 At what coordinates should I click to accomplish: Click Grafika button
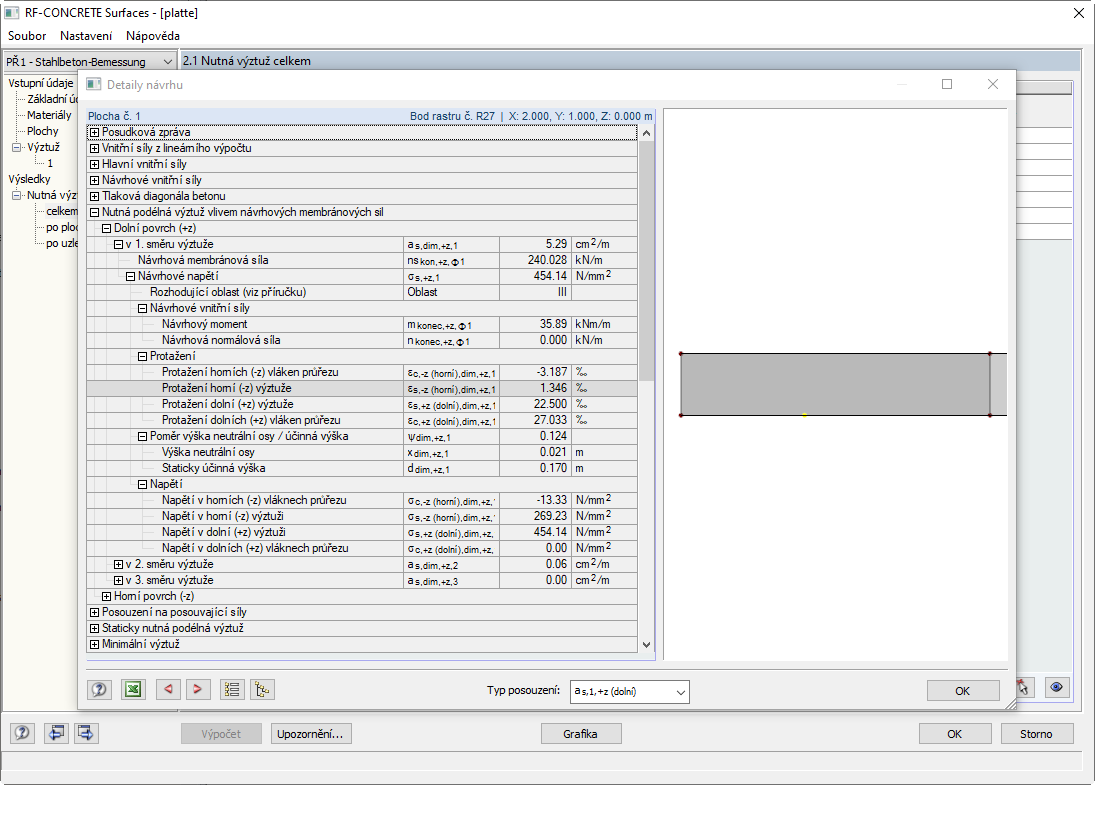[x=580, y=734]
